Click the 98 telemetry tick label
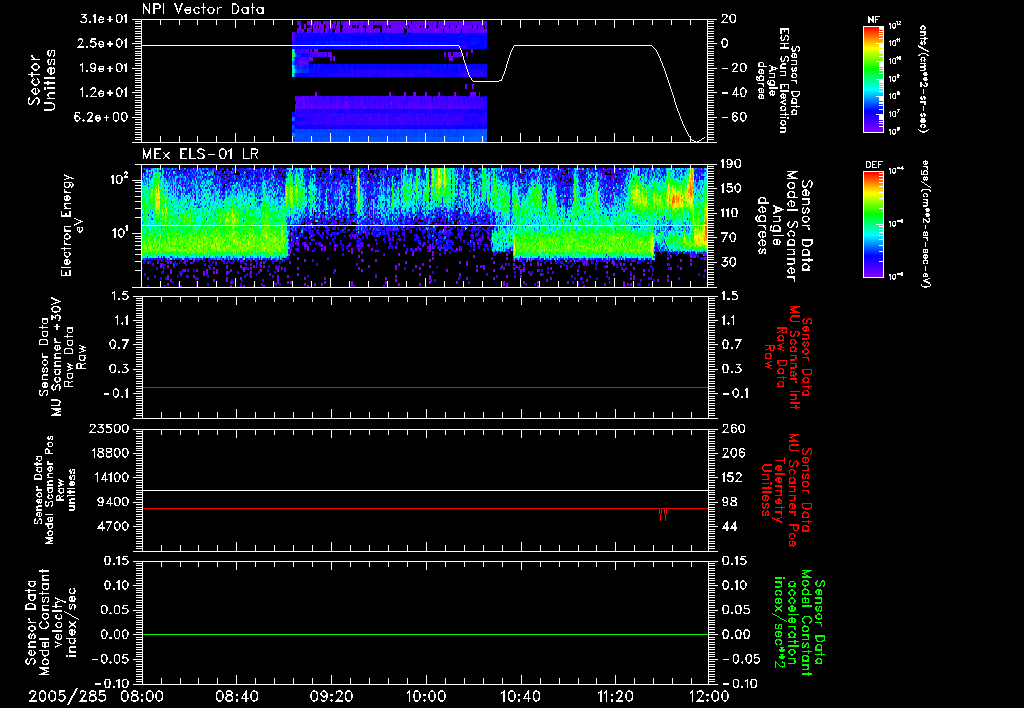 coord(729,502)
